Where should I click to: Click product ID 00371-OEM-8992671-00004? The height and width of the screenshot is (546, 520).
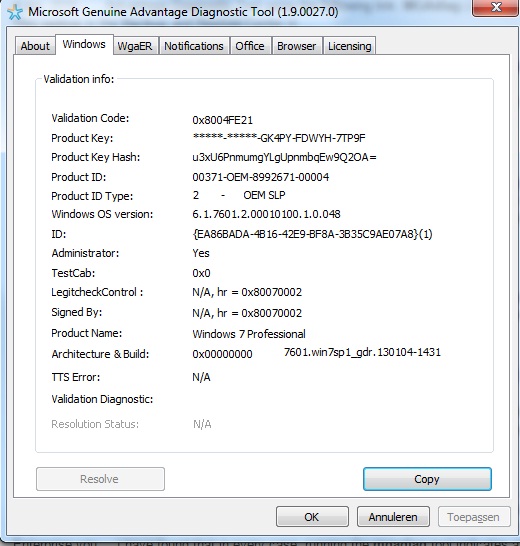261,177
